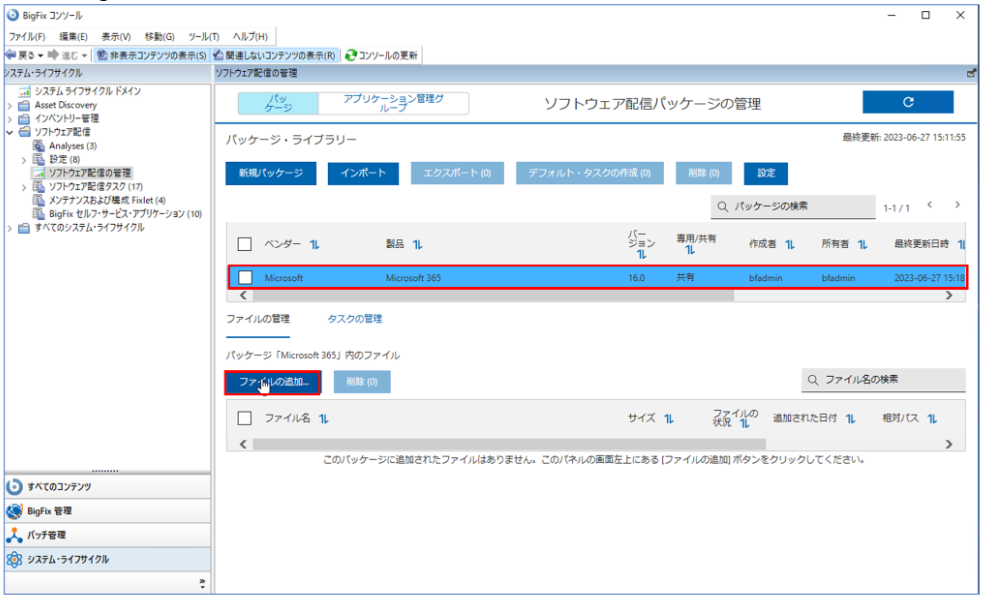Image resolution: width=983 pixels, height=598 pixels.
Task: Collapse the ソフトウェア配信 tree node
Action: 9,132
